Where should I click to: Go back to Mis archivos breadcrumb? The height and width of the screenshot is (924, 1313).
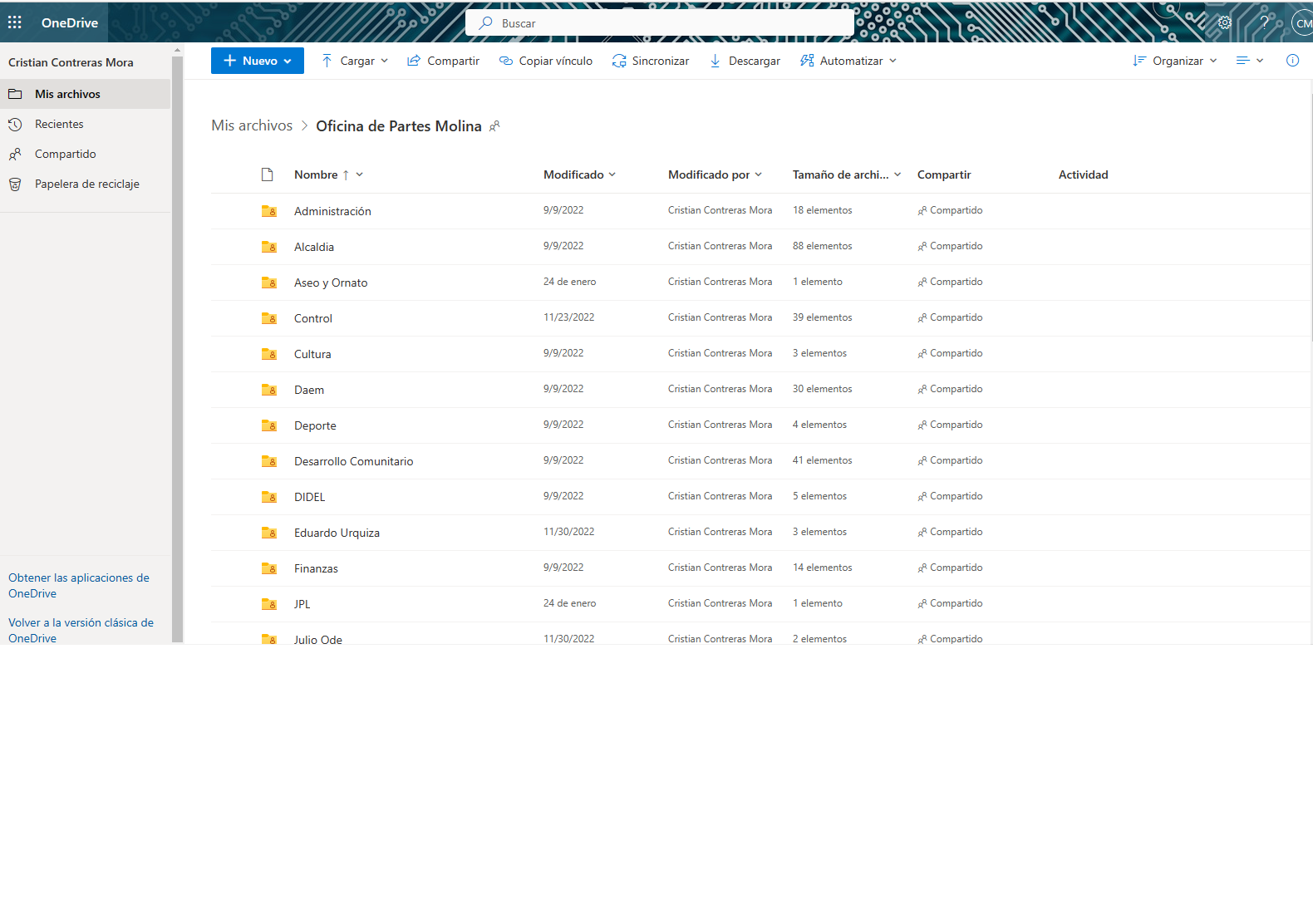coord(252,125)
